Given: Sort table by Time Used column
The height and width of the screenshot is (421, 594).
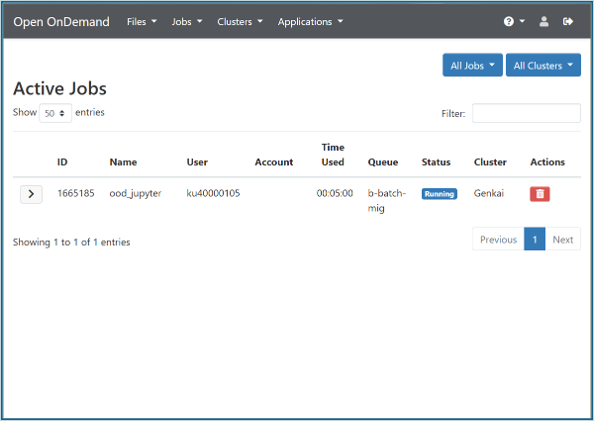Looking at the screenshot, I should [333, 155].
